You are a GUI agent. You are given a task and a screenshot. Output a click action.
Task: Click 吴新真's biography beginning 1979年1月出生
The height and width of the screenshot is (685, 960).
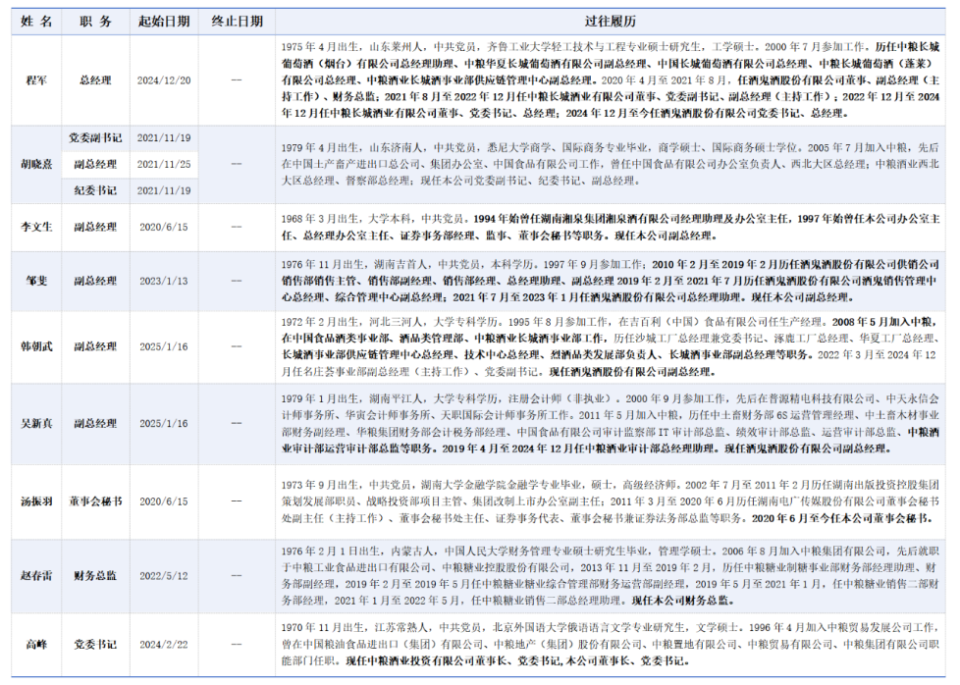pyautogui.click(x=610, y=424)
